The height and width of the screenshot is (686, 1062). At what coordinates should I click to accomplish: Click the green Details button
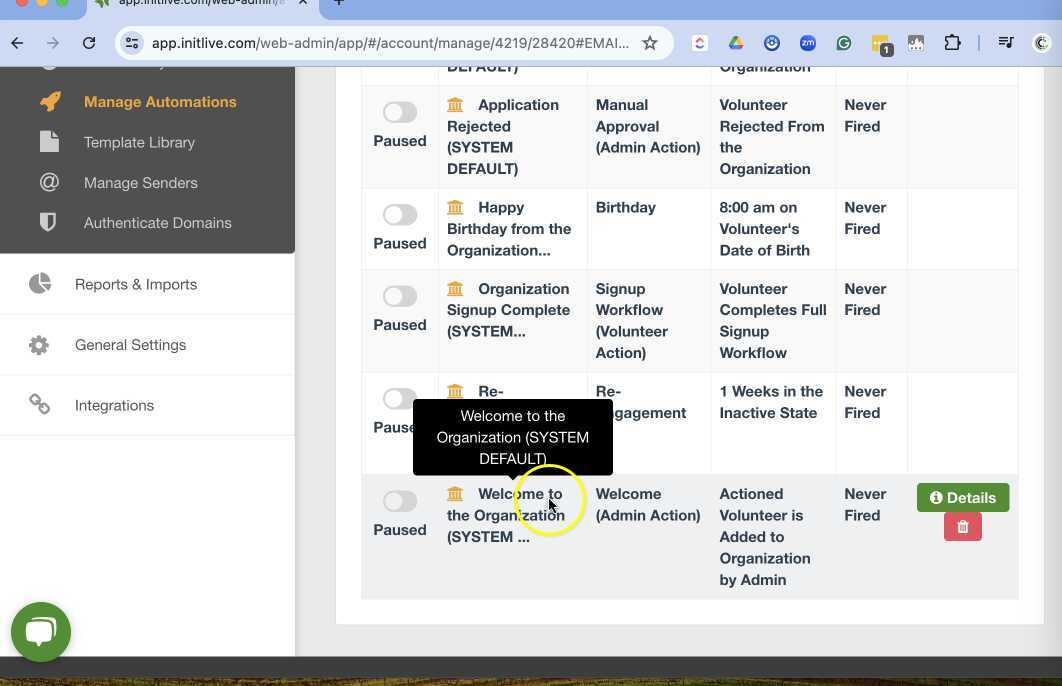pyautogui.click(x=962, y=498)
